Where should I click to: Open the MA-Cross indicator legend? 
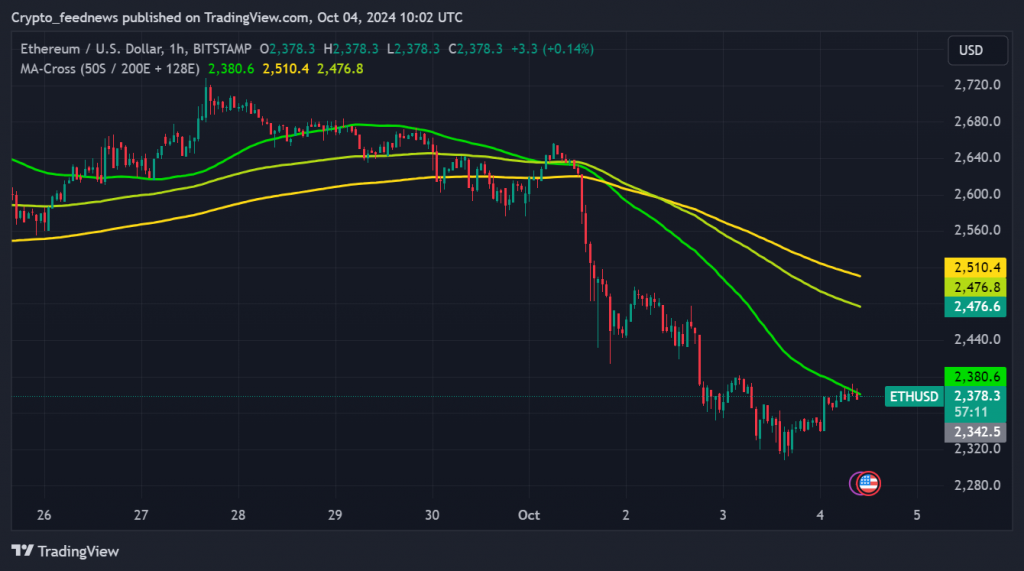coord(110,68)
